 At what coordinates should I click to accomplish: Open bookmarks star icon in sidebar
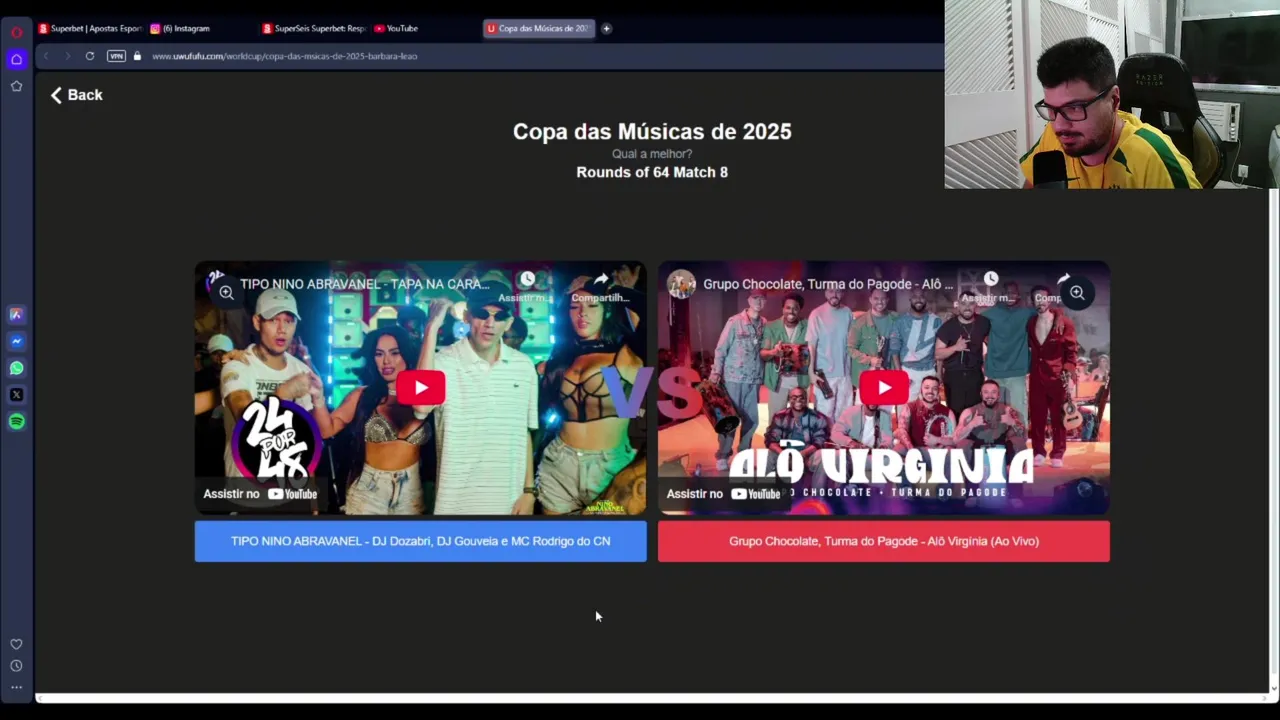[x=16, y=86]
